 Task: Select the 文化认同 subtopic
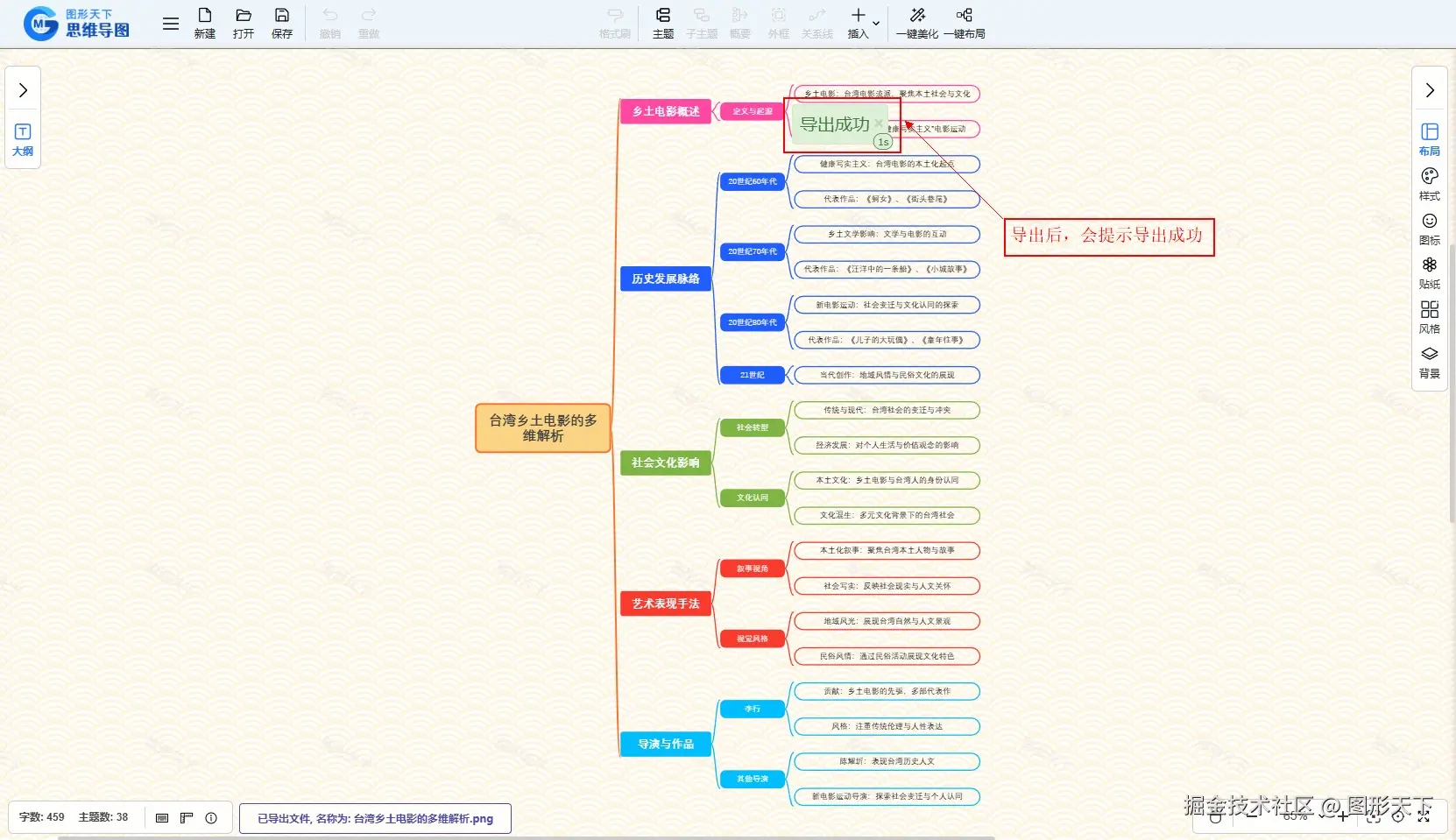tap(753, 498)
